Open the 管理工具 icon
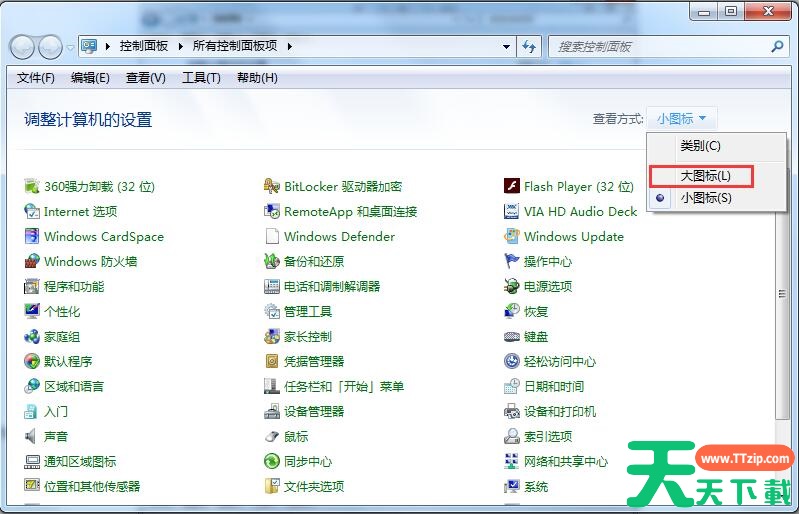The width and height of the screenshot is (799, 514). (x=272, y=311)
